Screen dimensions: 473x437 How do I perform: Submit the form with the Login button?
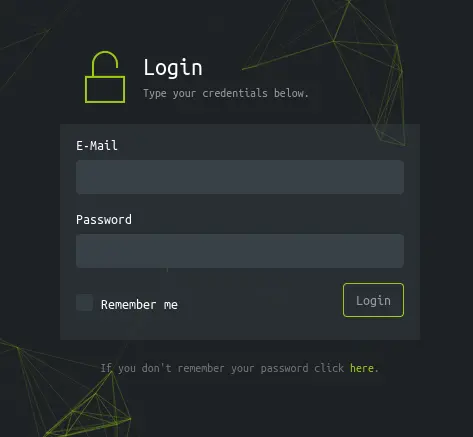click(x=373, y=300)
